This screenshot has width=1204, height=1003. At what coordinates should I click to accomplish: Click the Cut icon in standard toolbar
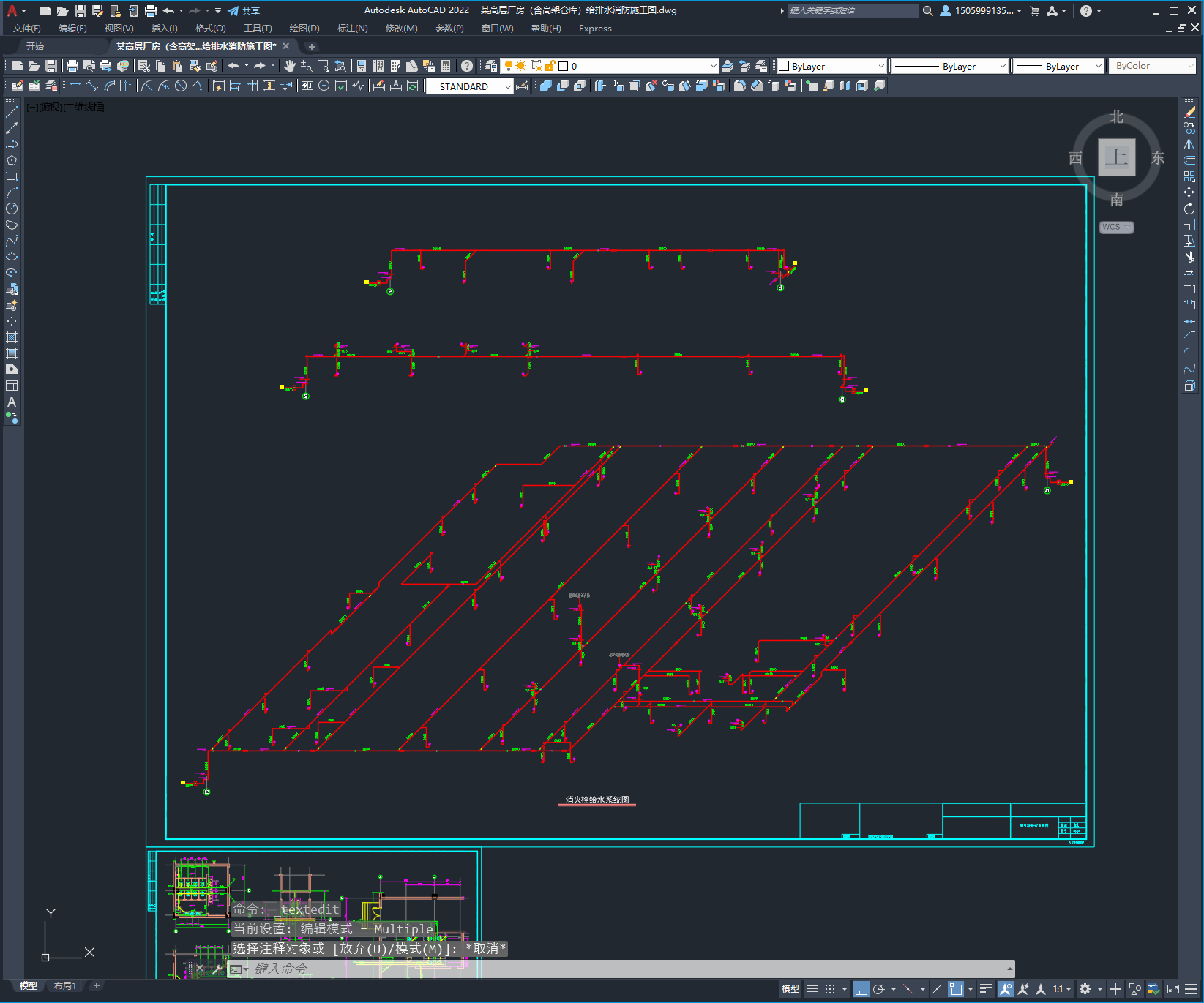[144, 66]
